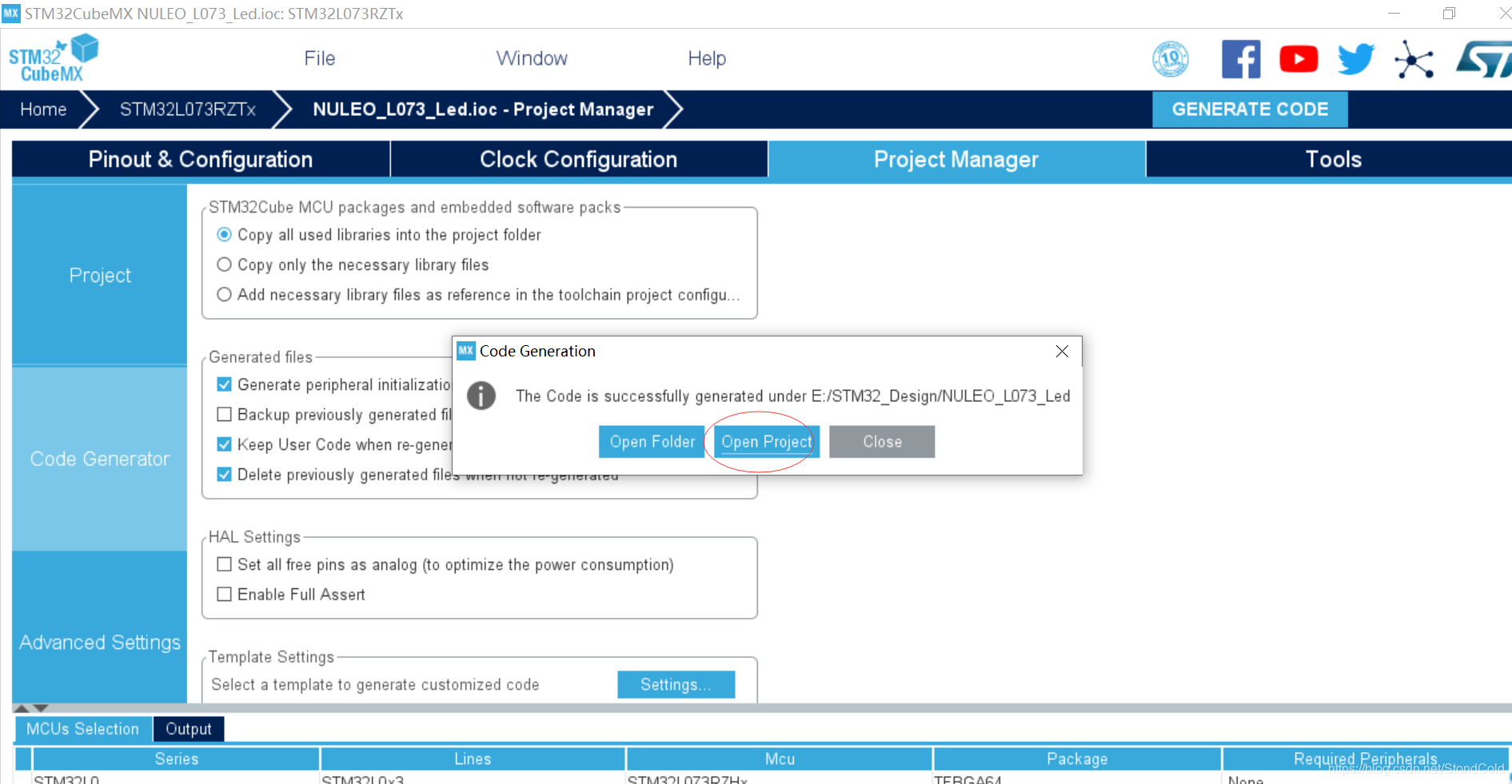Enable Set all free pins as analog
Screen dimensions: 1512x784
[x=225, y=564]
